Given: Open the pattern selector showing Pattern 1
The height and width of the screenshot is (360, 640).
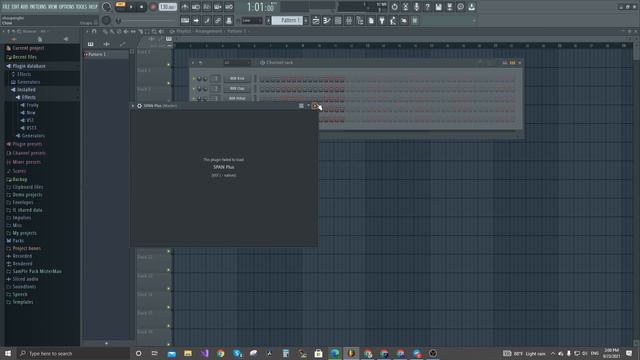Looking at the screenshot, I should [x=287, y=20].
